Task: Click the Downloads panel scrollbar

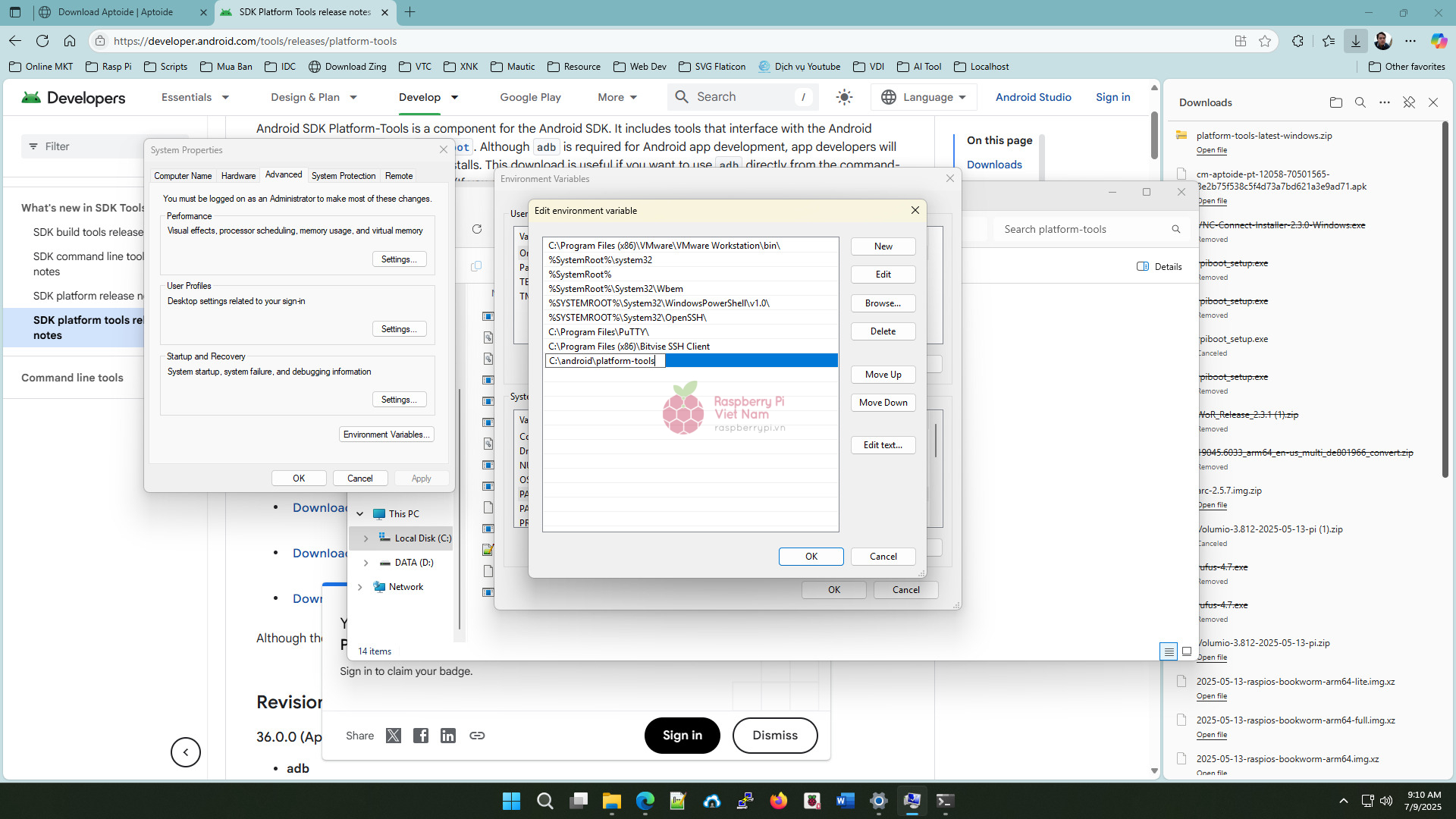Action: point(1445,300)
